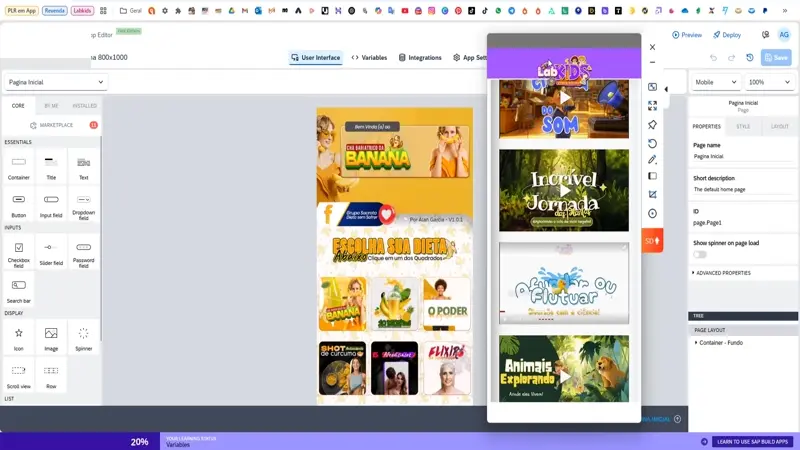Click the picture-in-picture icon on the overlay toolbar
Screen dimensions: 800x450
[653, 87]
